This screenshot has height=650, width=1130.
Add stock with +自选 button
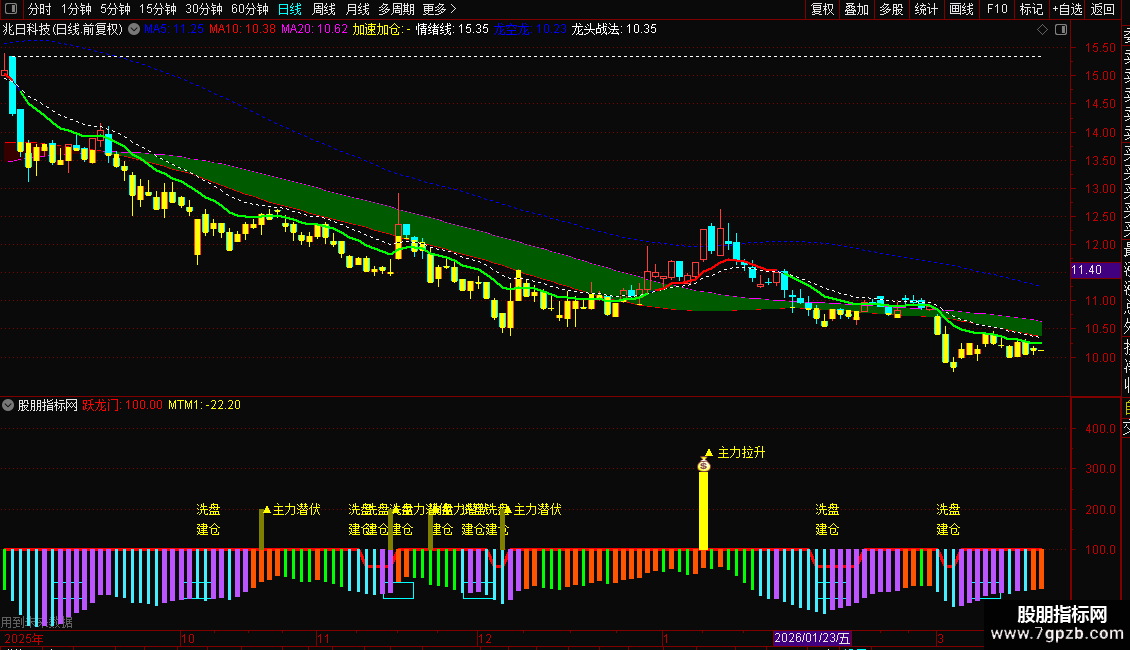[x=1067, y=9]
